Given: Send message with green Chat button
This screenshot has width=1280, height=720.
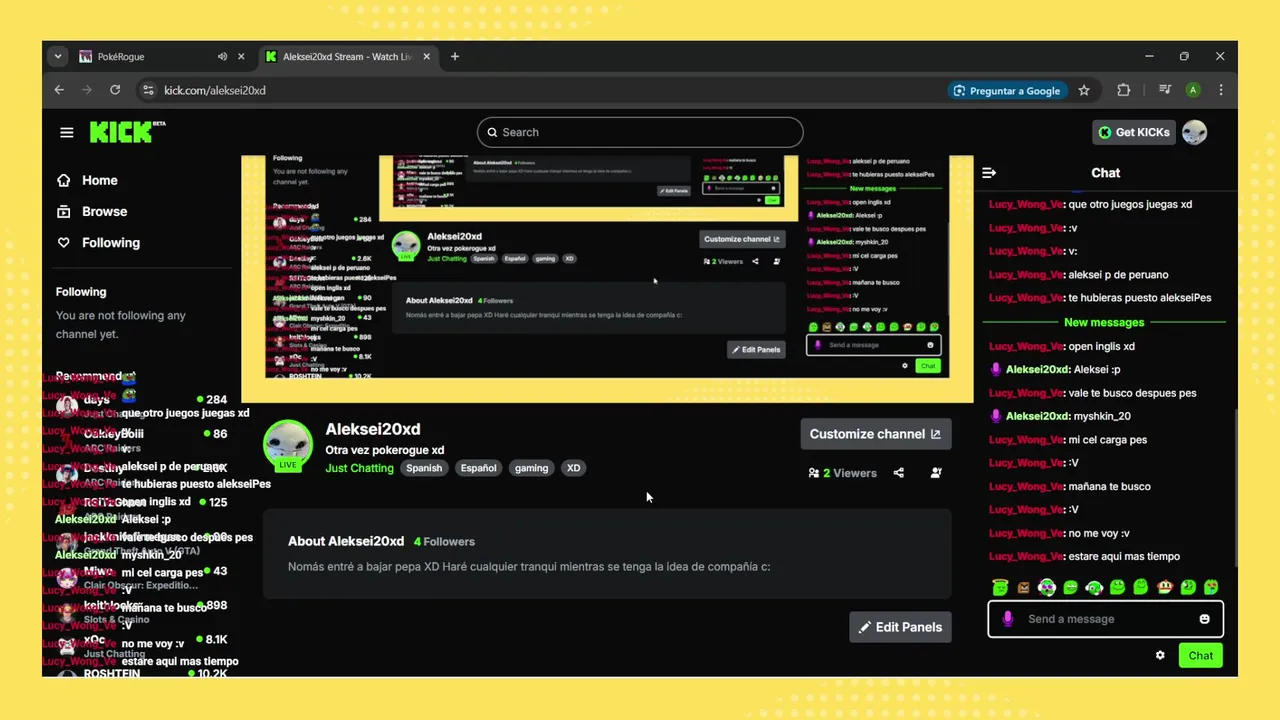Looking at the screenshot, I should coord(1200,656).
